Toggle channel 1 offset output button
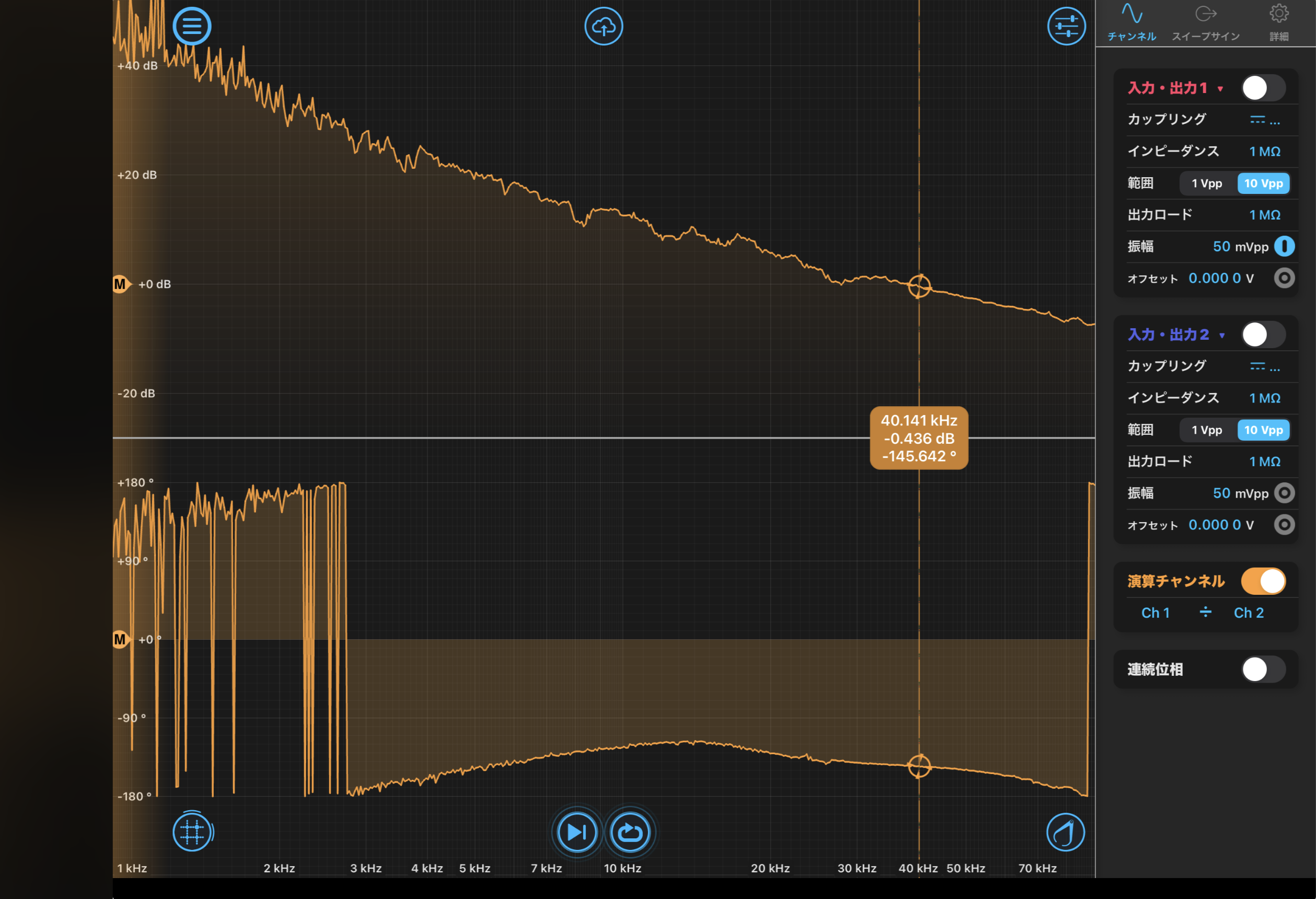1316x899 pixels. tap(1284, 278)
